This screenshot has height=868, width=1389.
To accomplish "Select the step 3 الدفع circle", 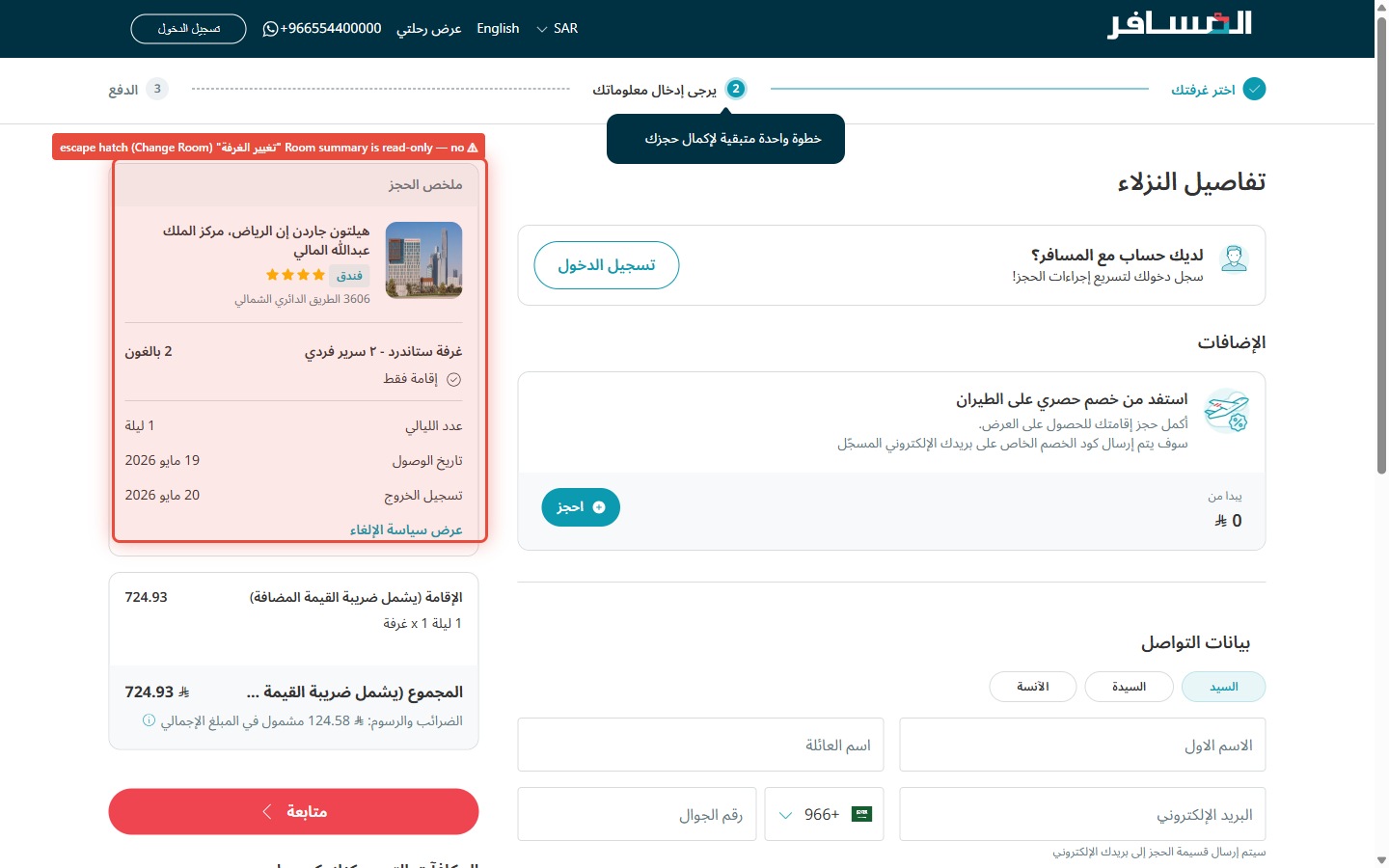I will coord(157,89).
